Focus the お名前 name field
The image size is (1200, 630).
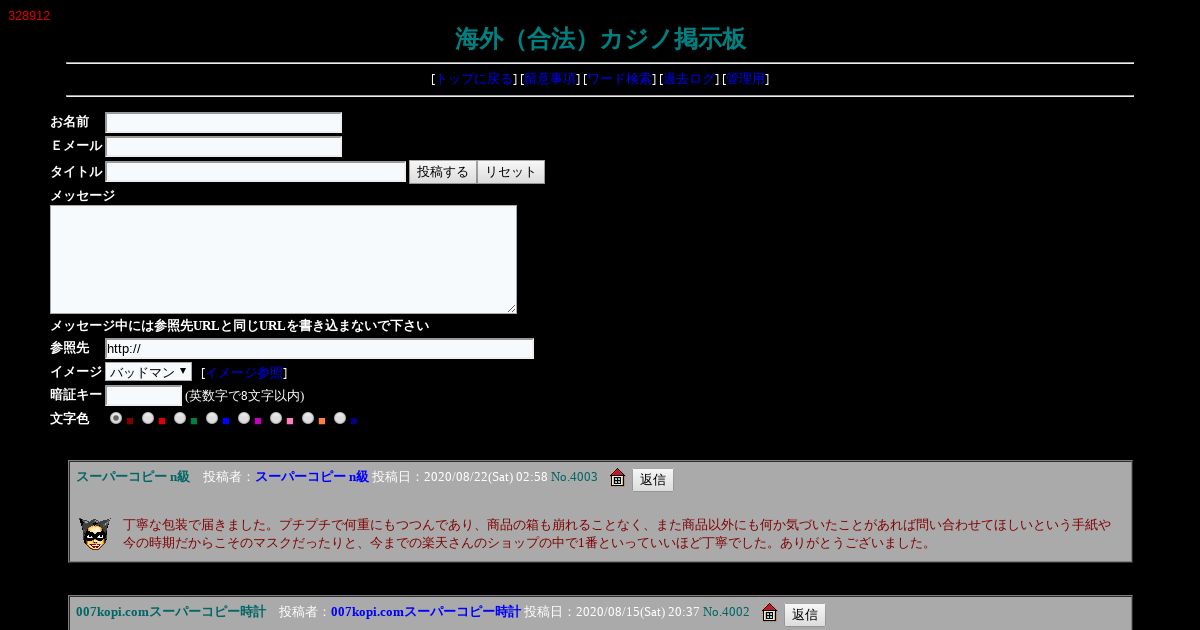coord(224,123)
